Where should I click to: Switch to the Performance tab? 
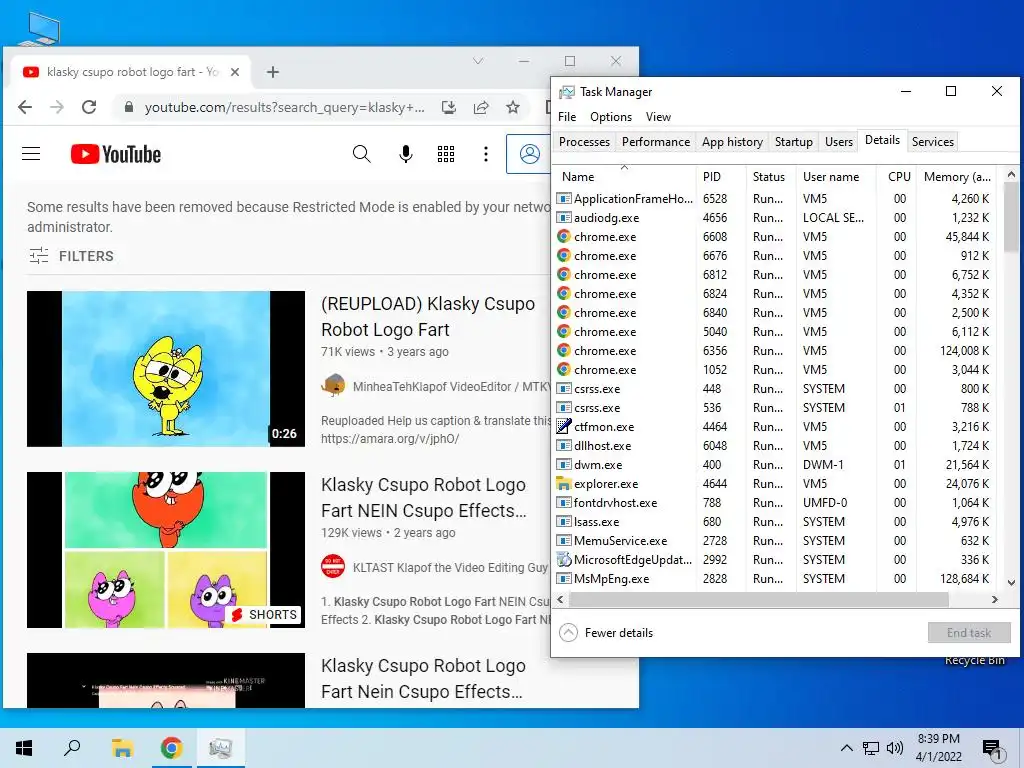(x=656, y=142)
